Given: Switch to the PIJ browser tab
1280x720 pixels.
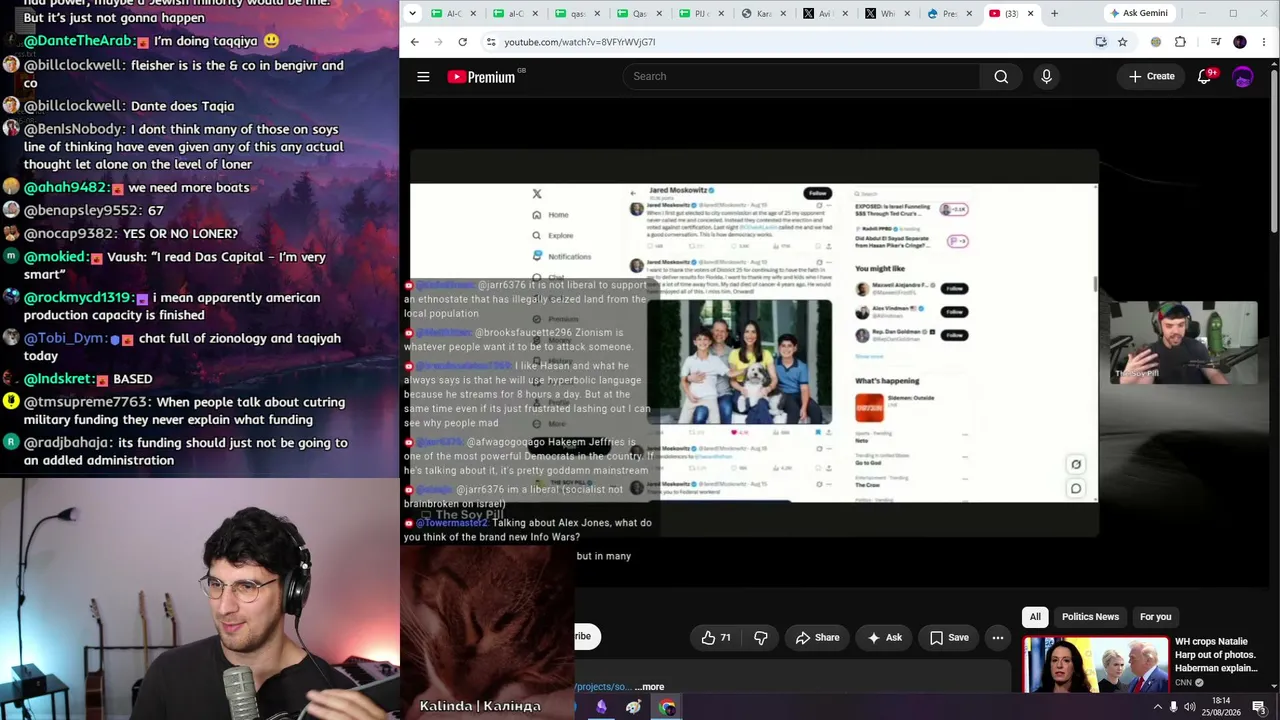Looking at the screenshot, I should pyautogui.click(x=701, y=13).
